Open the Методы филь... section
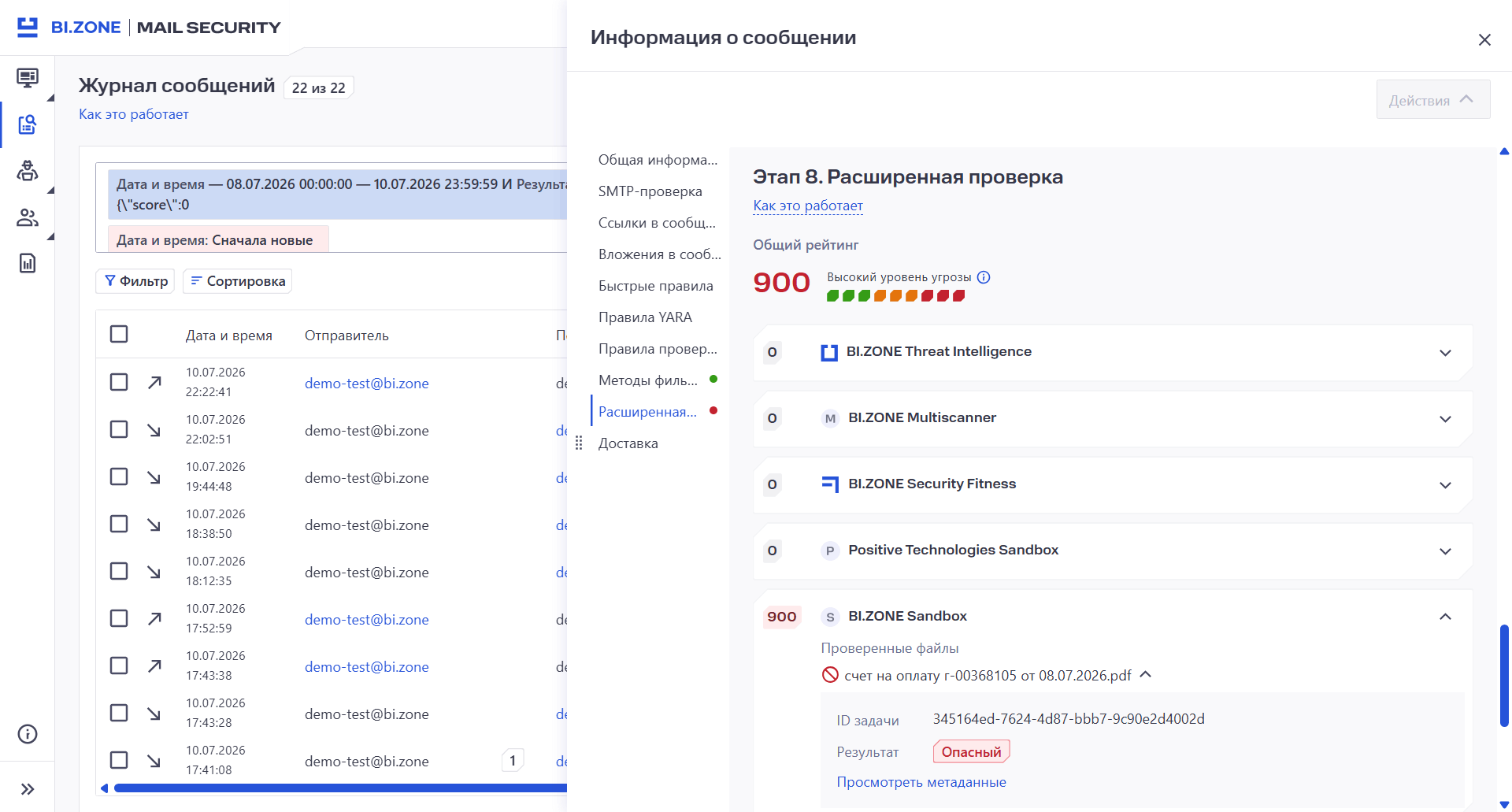The width and height of the screenshot is (1512, 812). pyautogui.click(x=648, y=380)
